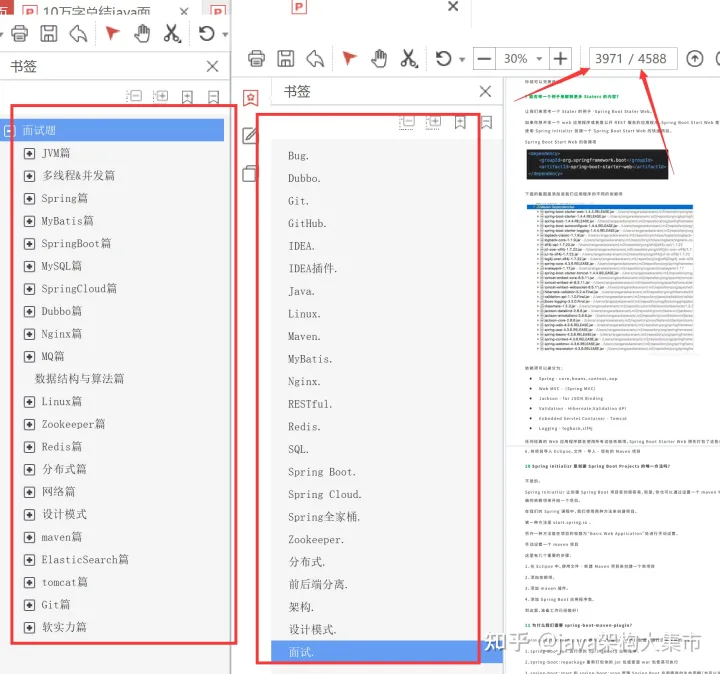This screenshot has height=674, width=720.
Task: Select the Maven. bookmark in the right panel
Action: 304,337
